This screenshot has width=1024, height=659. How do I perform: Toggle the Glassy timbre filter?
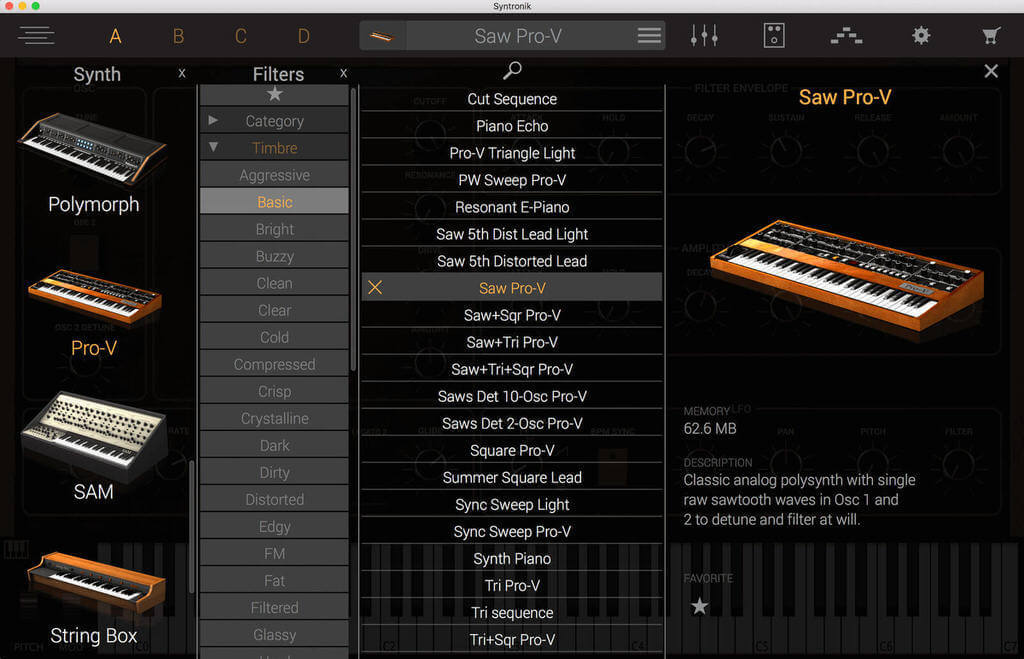274,635
